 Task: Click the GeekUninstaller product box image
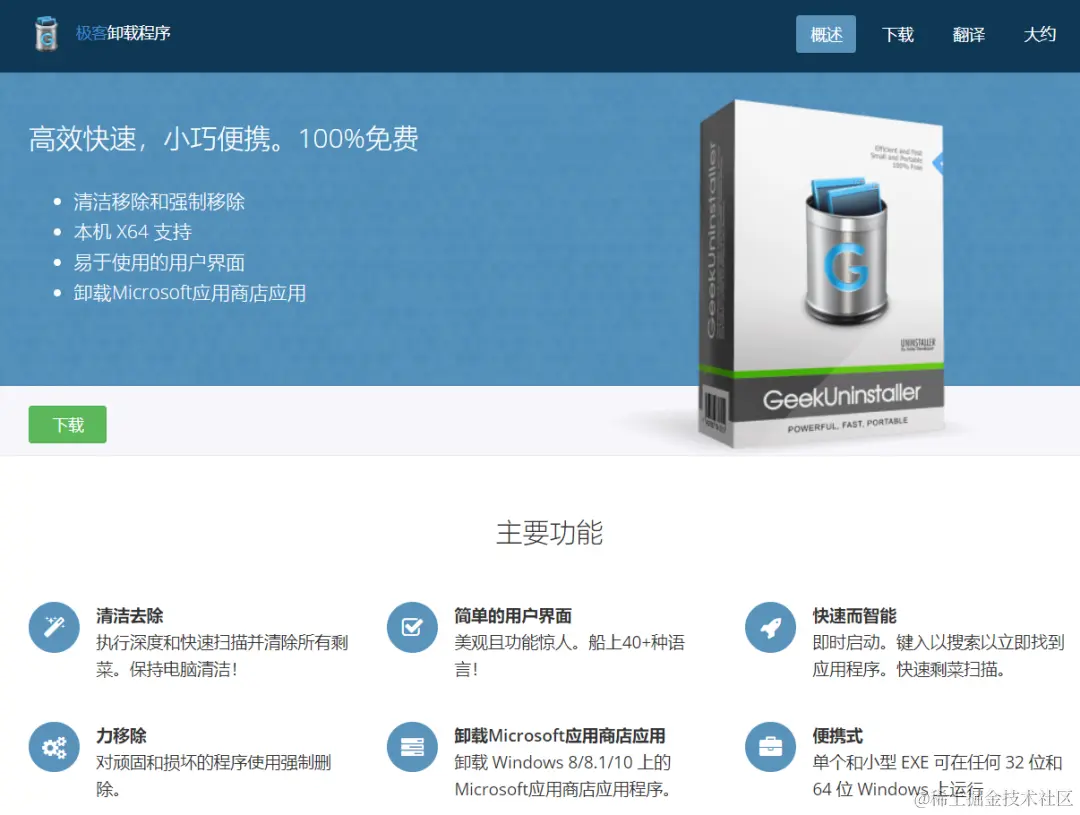[821, 274]
